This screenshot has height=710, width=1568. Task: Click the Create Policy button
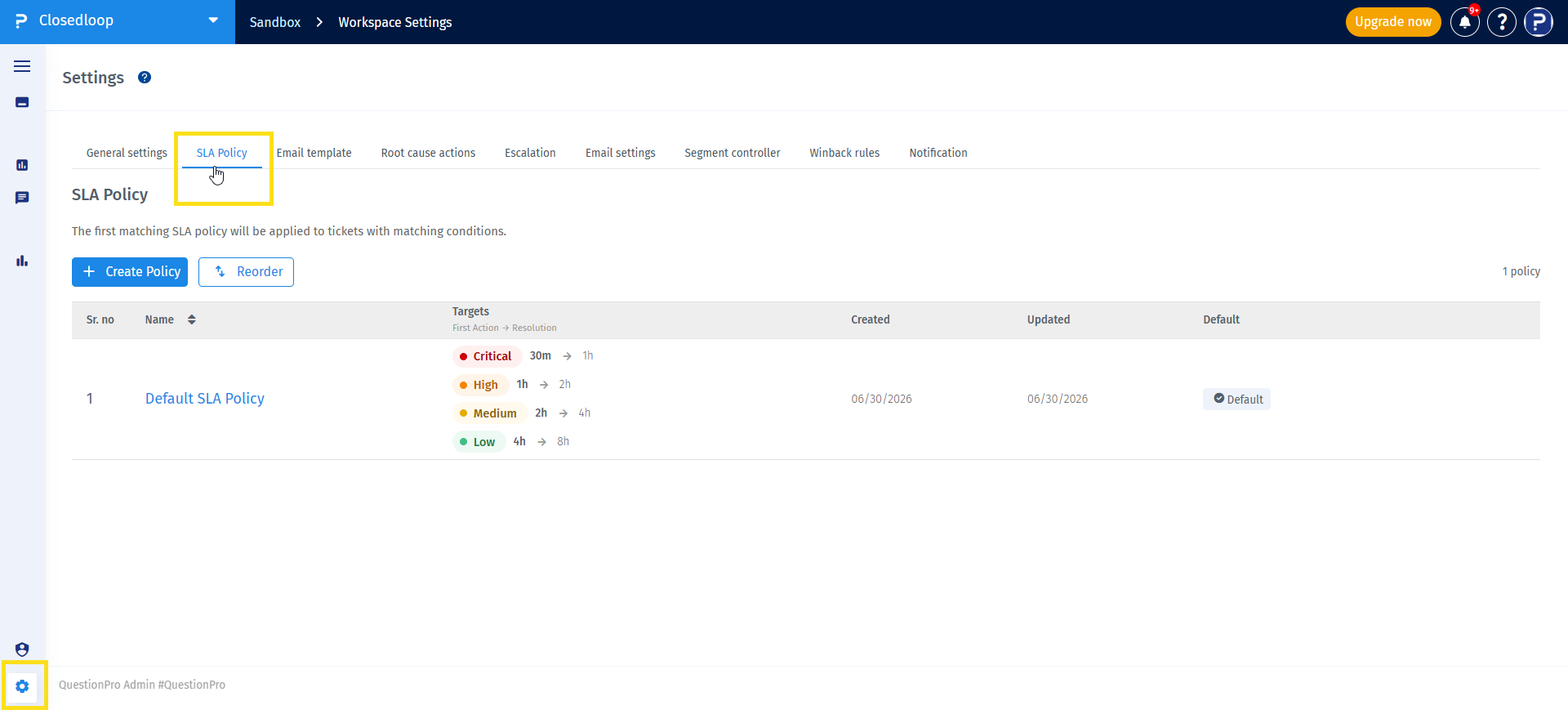pos(130,272)
